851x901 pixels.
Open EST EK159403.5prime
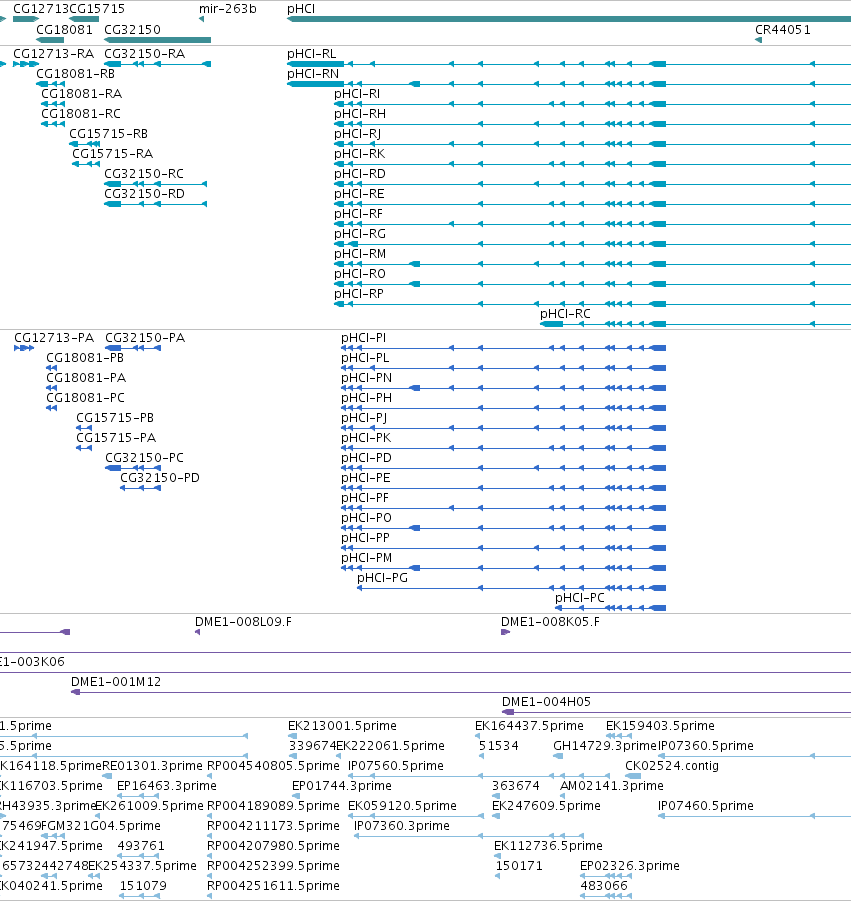(660, 726)
